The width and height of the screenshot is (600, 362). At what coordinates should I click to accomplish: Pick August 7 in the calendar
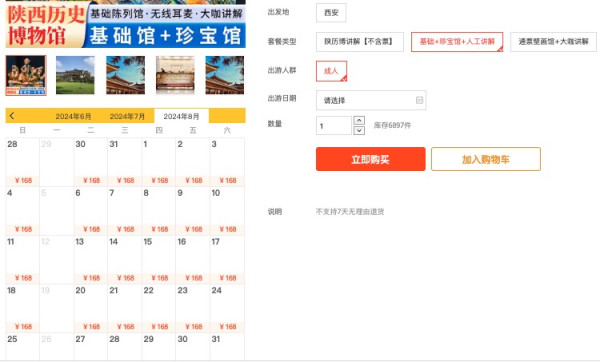[125, 211]
